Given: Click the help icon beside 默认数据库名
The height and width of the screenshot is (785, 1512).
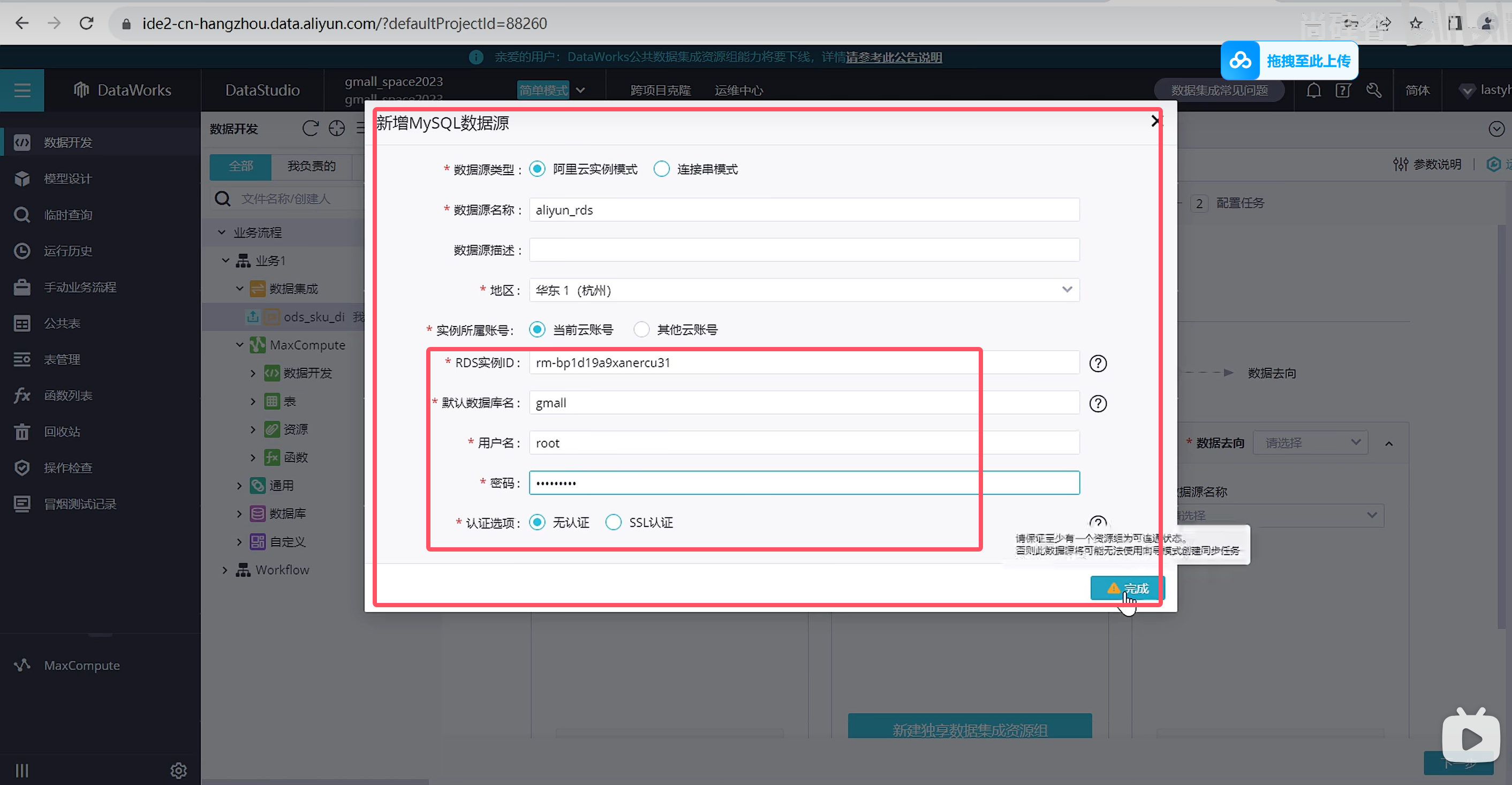Looking at the screenshot, I should (1098, 403).
